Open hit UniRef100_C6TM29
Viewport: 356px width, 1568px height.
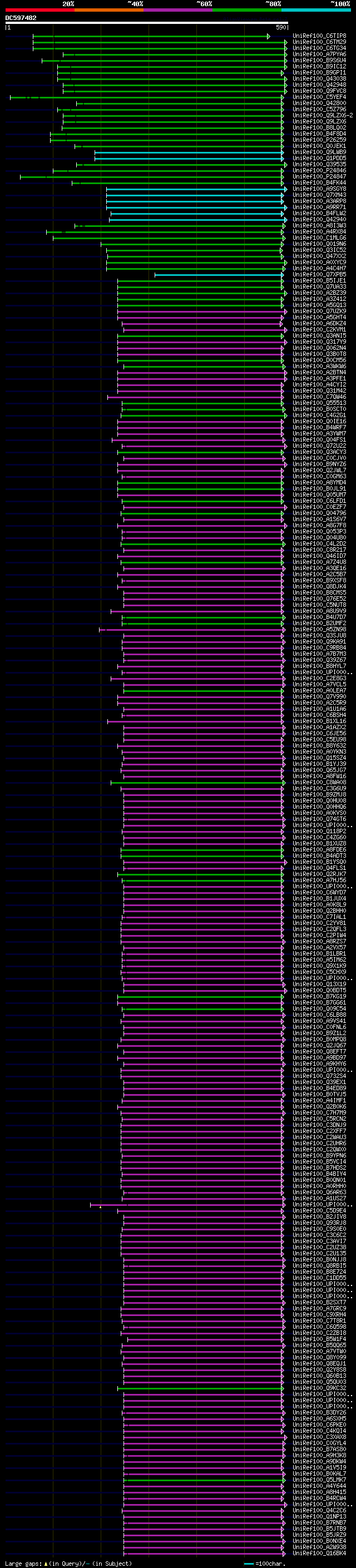319,42
